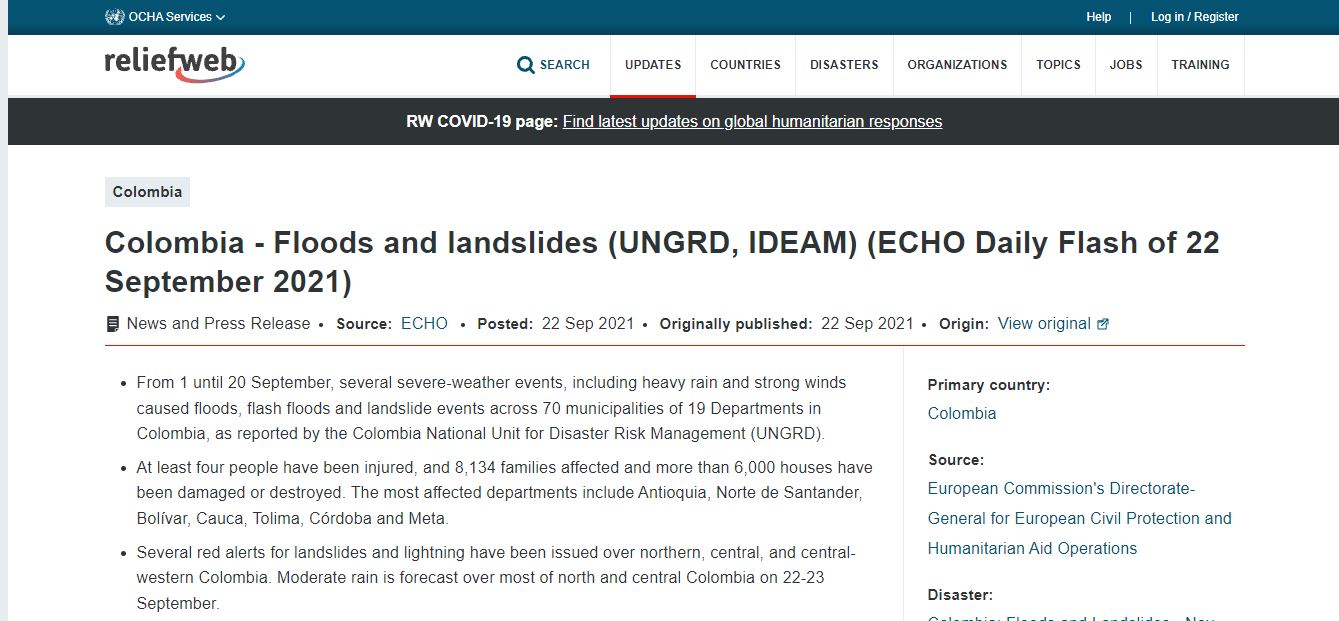This screenshot has width=1339, height=621.
Task: Expand the OCHA Services dropdown chevron
Action: [x=220, y=17]
